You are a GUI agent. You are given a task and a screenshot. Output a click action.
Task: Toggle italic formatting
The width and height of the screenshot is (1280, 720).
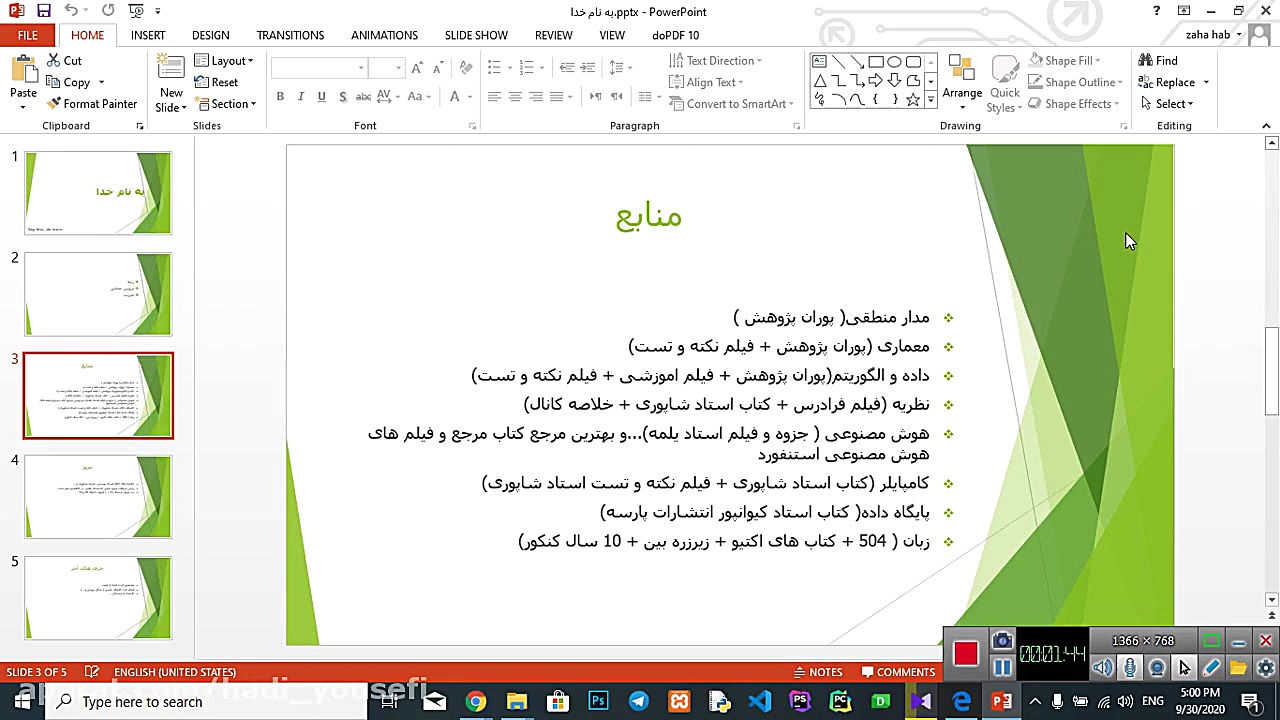pos(301,96)
